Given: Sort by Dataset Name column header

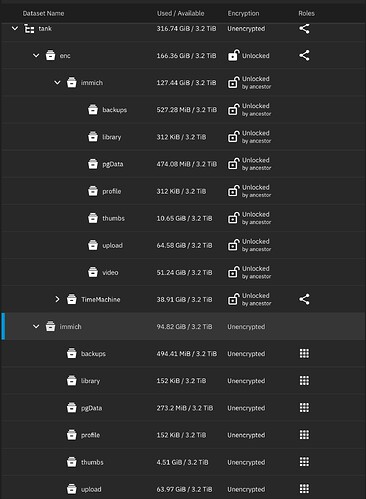Looking at the screenshot, I should 43,13.
